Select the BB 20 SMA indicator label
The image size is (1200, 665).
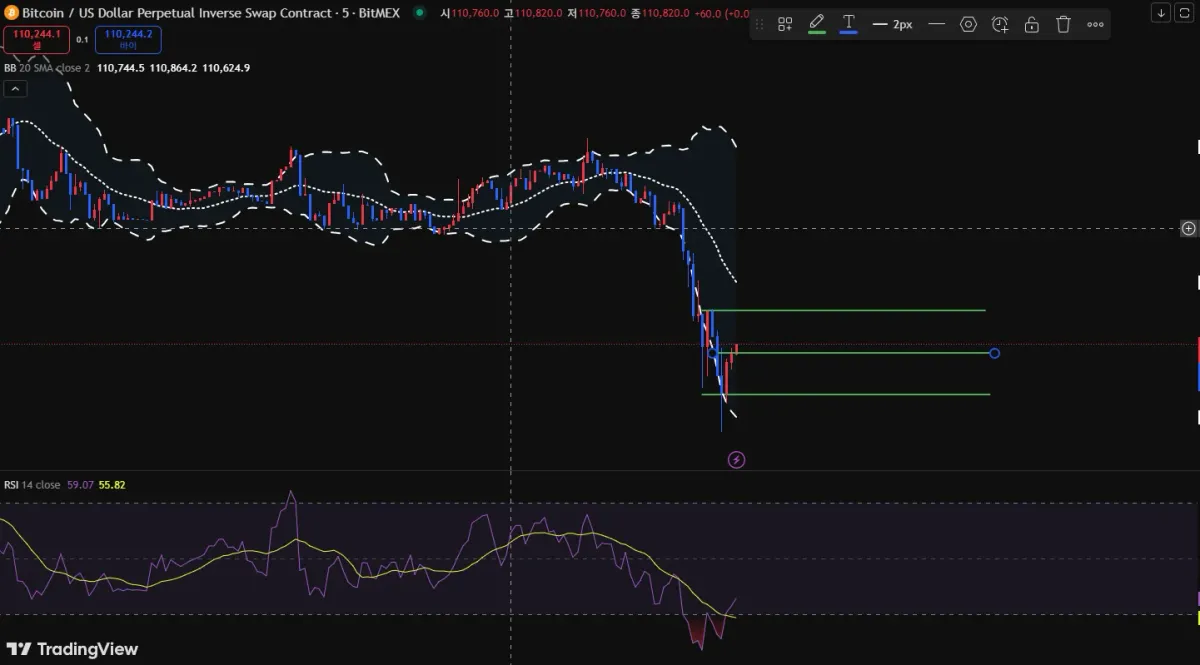pos(46,68)
